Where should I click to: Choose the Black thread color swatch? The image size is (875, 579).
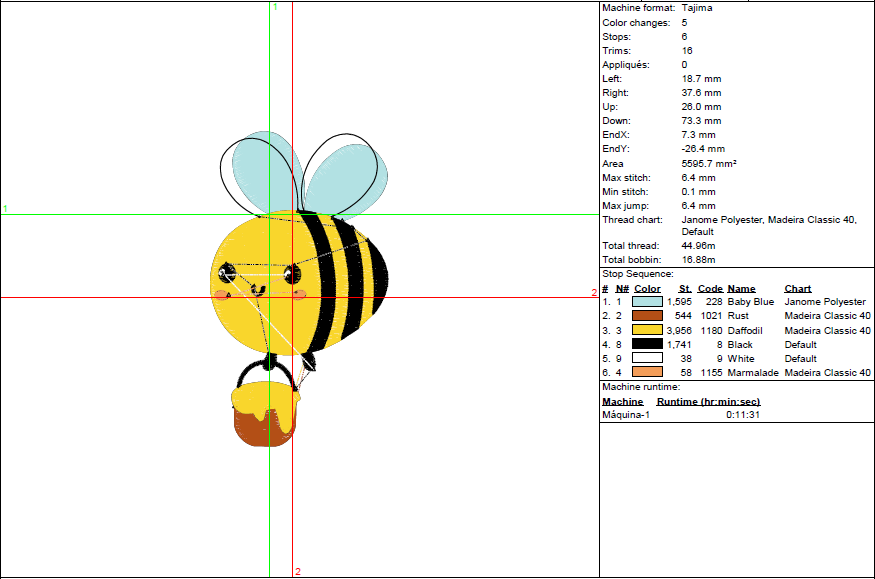pyautogui.click(x=647, y=344)
